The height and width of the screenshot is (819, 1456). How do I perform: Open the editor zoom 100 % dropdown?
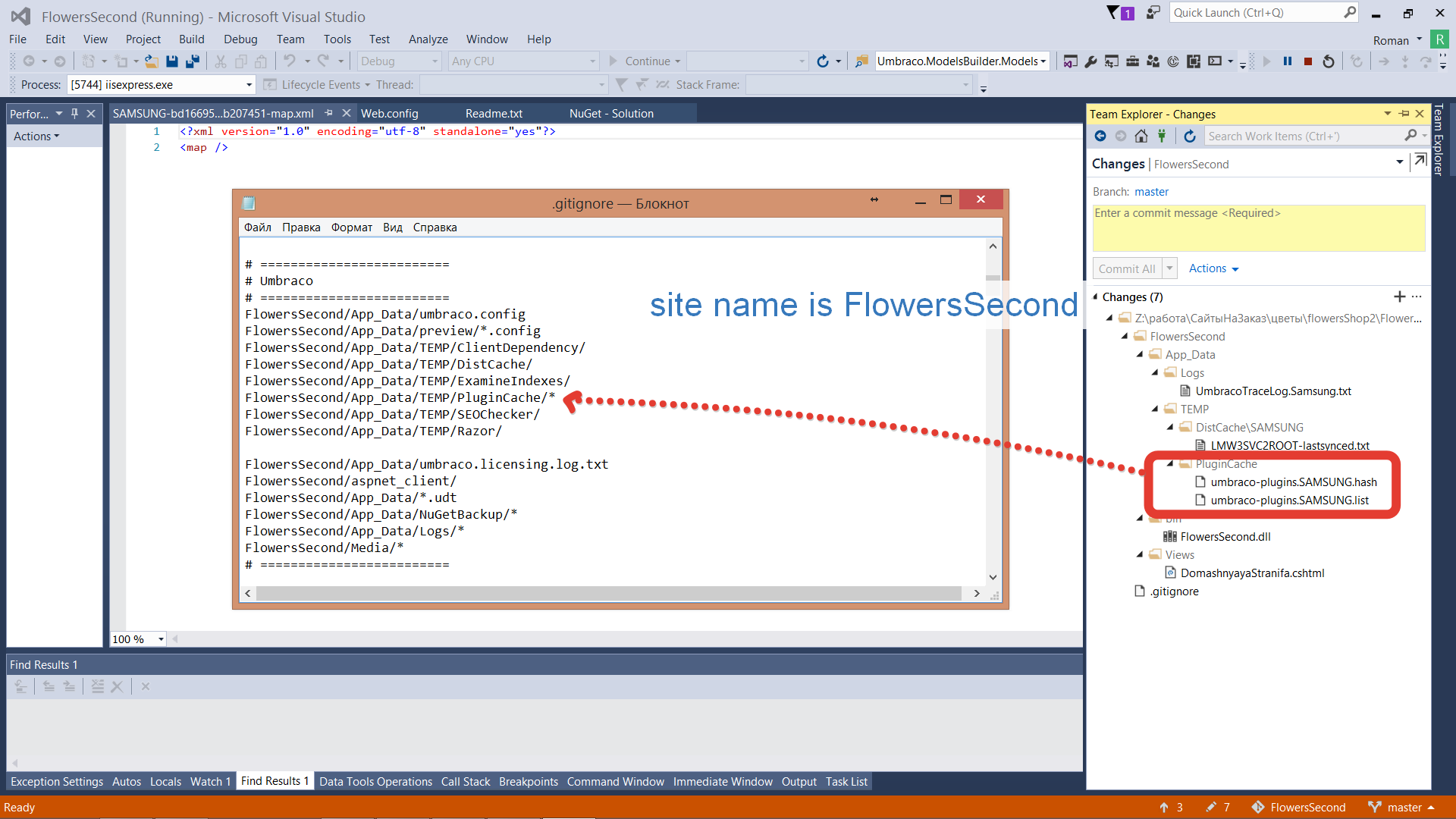(x=161, y=639)
